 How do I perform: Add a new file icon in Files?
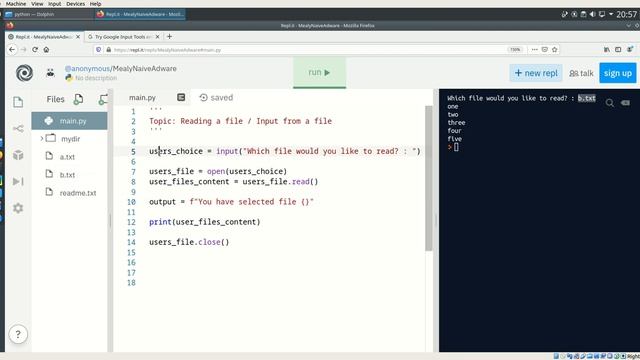(78, 99)
